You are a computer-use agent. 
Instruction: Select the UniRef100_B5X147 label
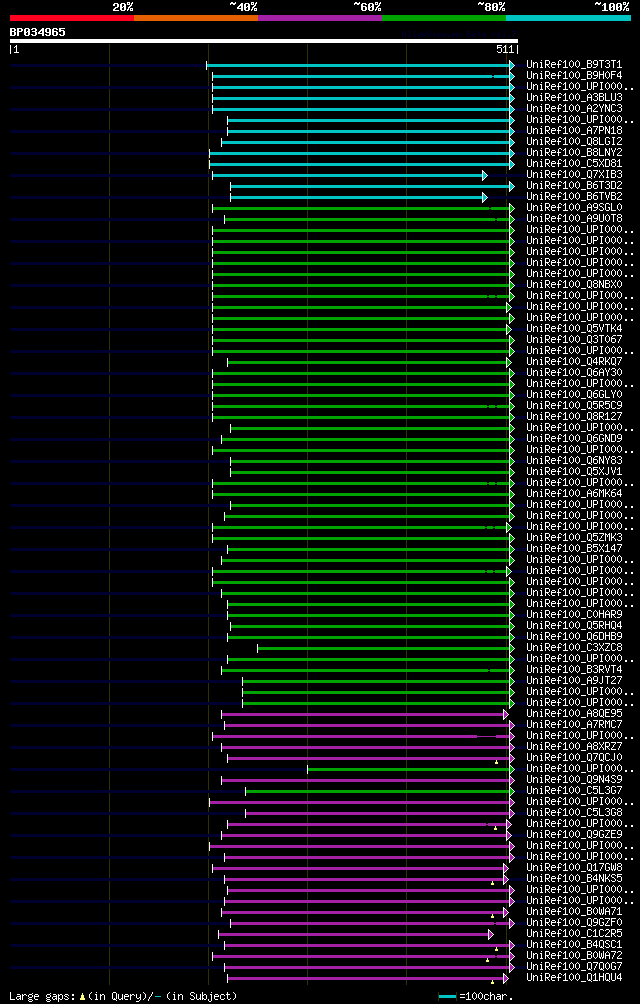574,549
